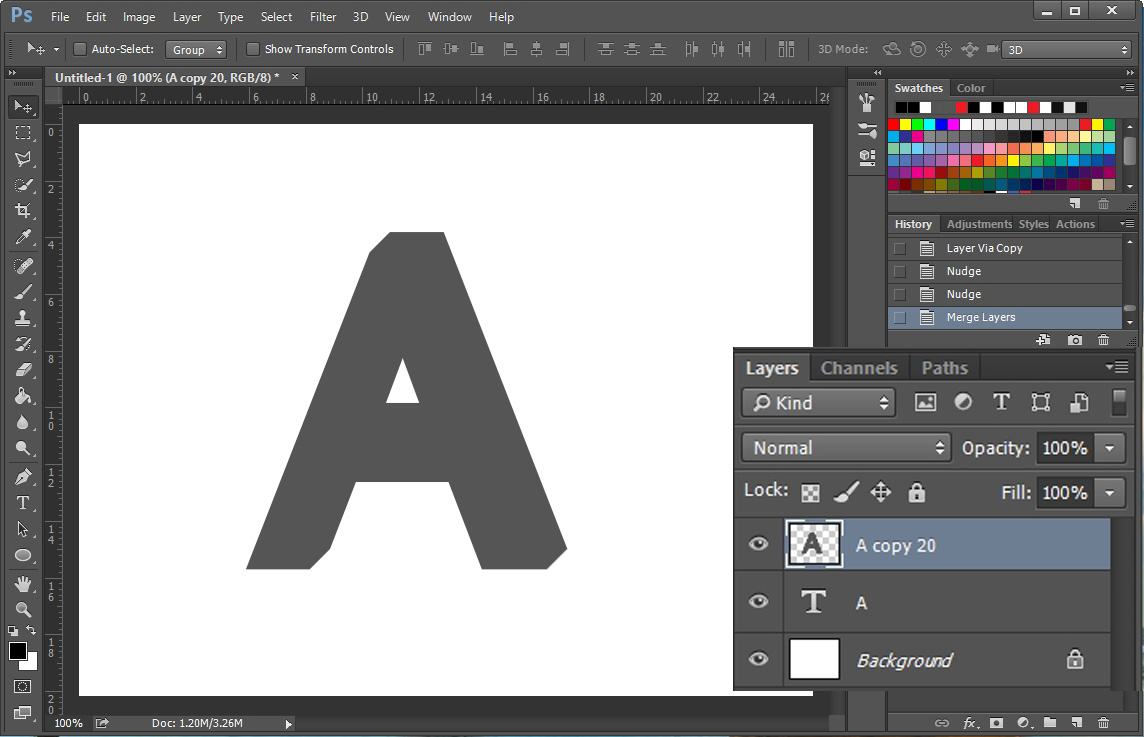Filter layers by pixel kind icon
This screenshot has height=737, width=1144.
925,402
